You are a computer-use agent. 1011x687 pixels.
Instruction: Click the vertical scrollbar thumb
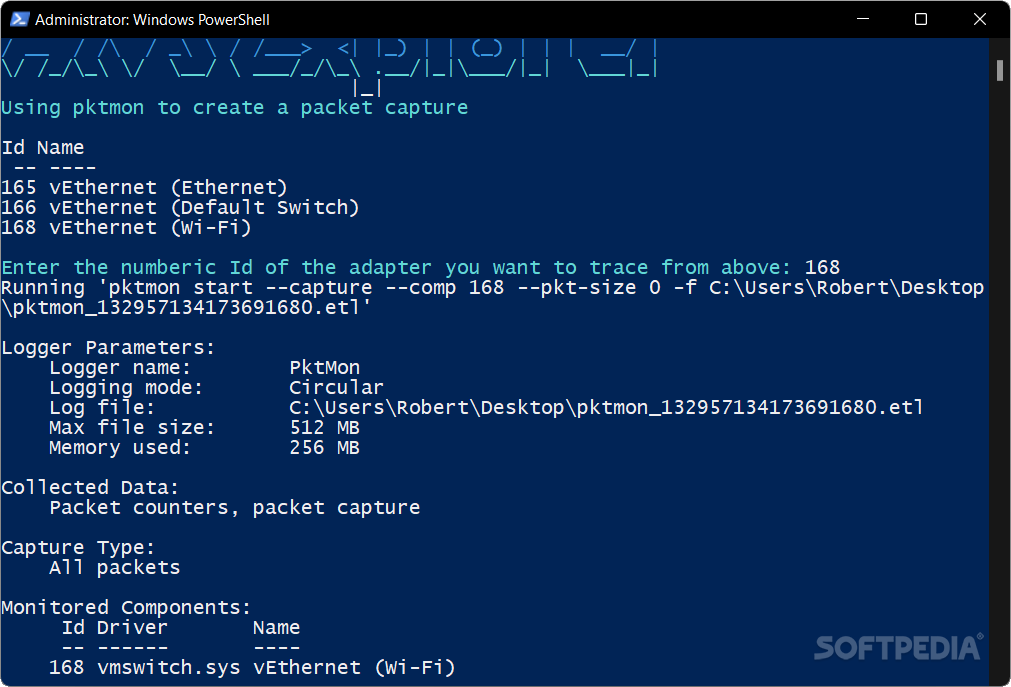click(999, 70)
